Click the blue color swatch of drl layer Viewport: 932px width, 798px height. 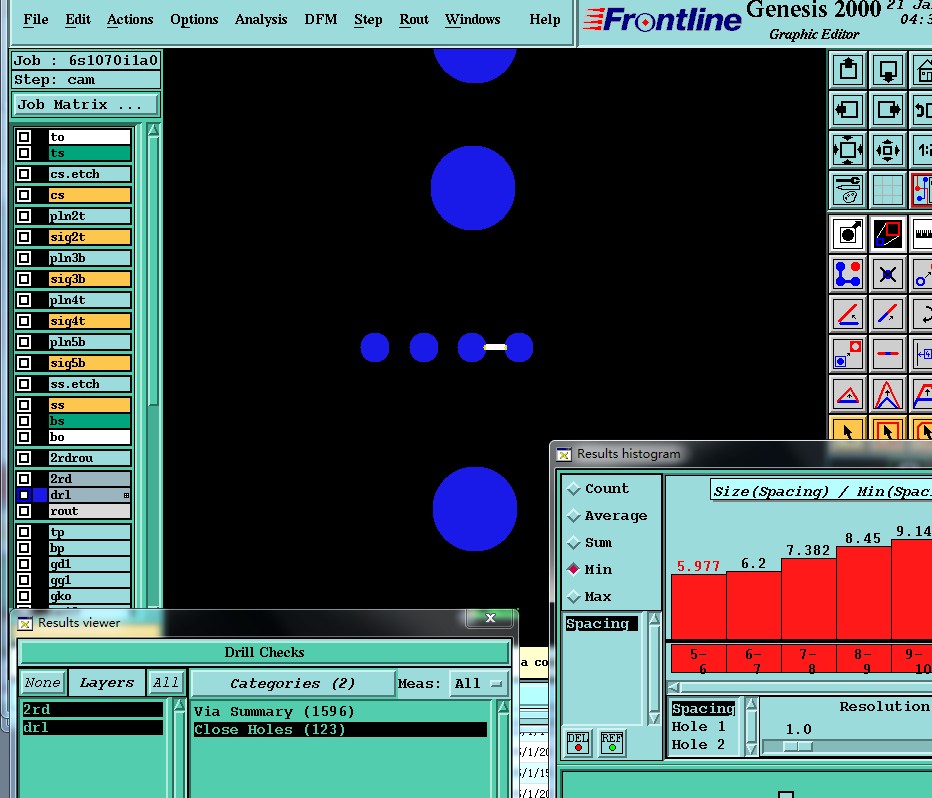click(x=40, y=495)
